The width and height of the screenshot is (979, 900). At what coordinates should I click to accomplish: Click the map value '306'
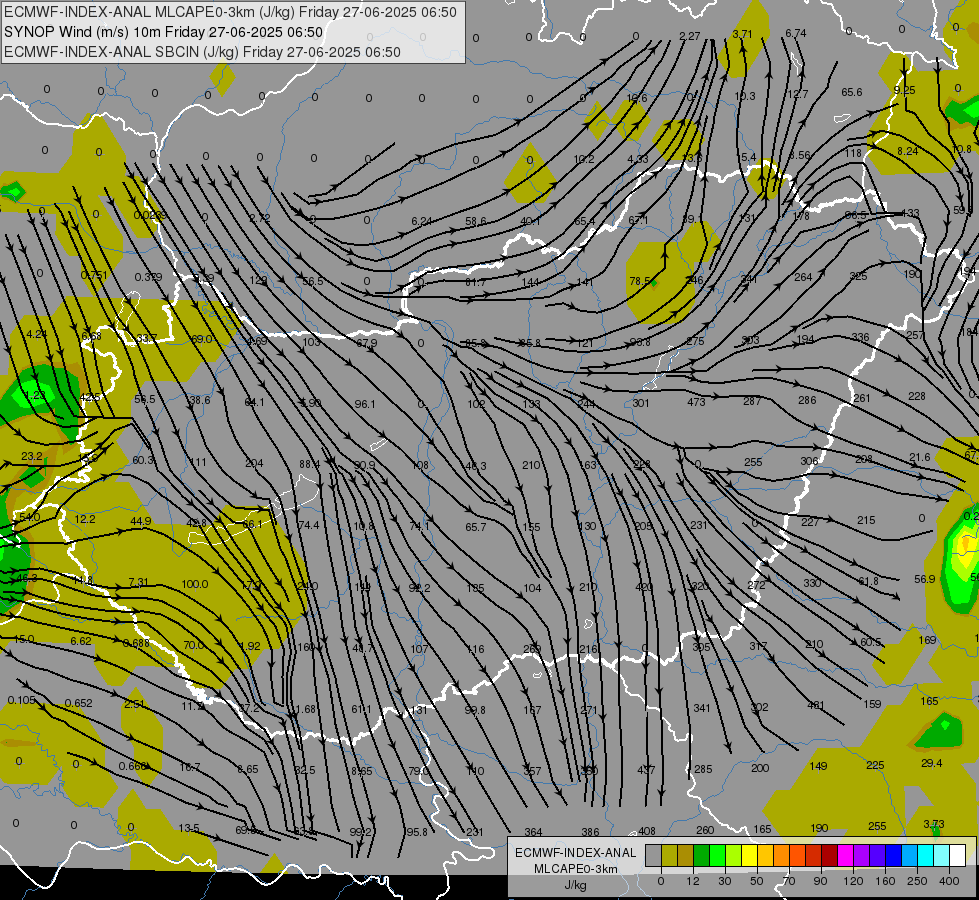(x=809, y=461)
